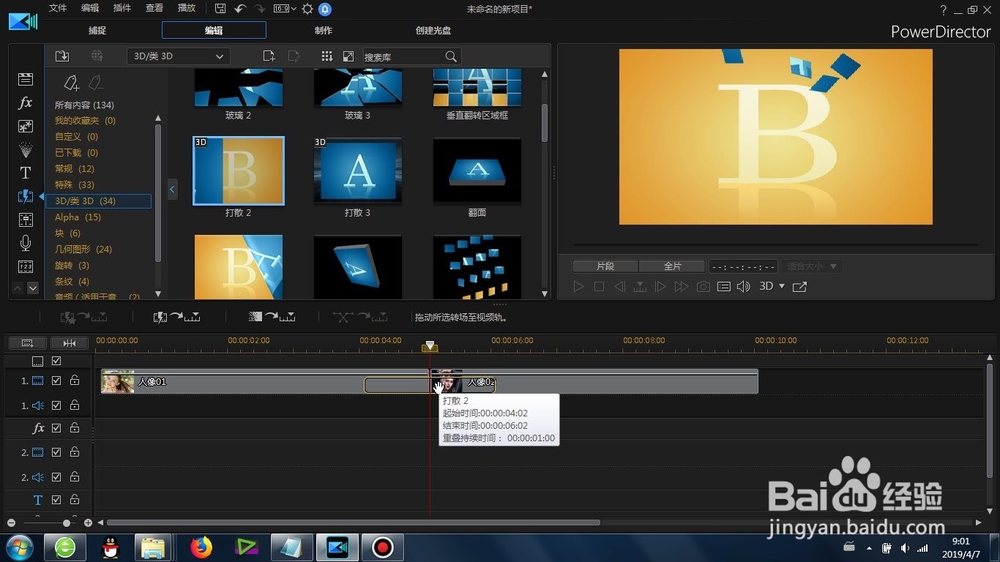Image resolution: width=1000 pixels, height=562 pixels.
Task: Apply fading transition to all icon
Action: point(272,316)
